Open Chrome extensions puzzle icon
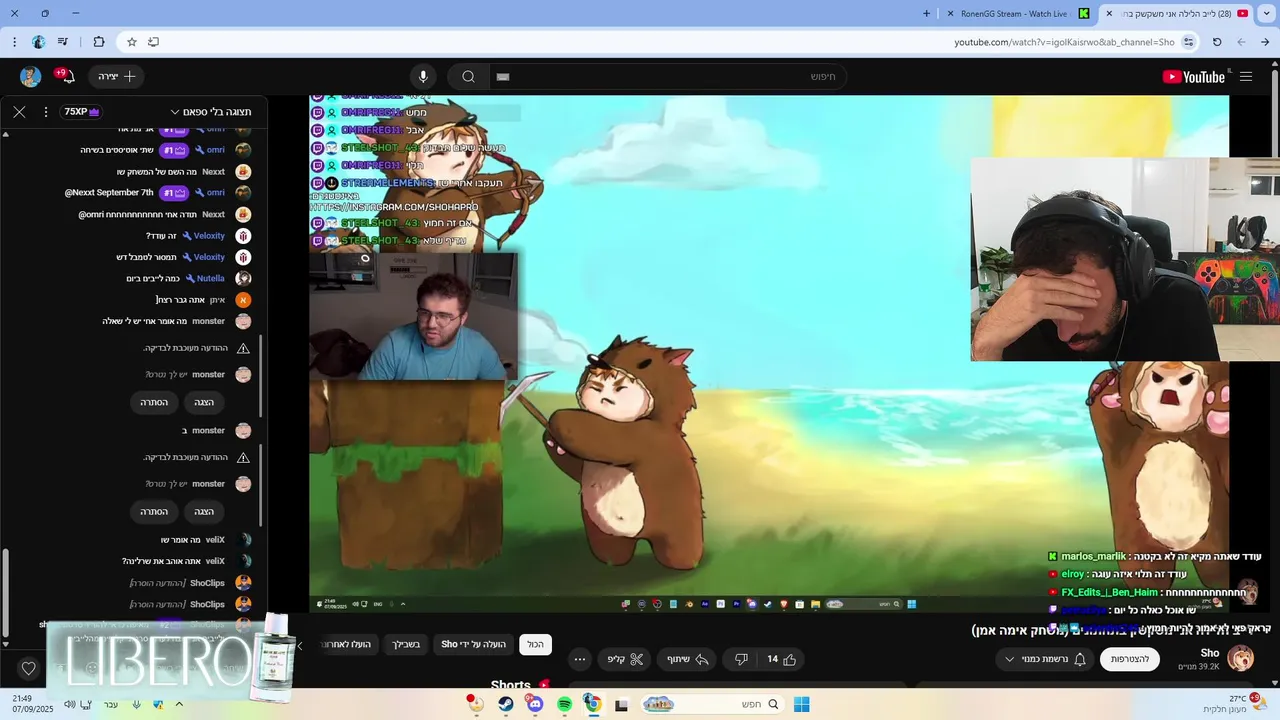This screenshot has height=720, width=1280. [x=98, y=42]
